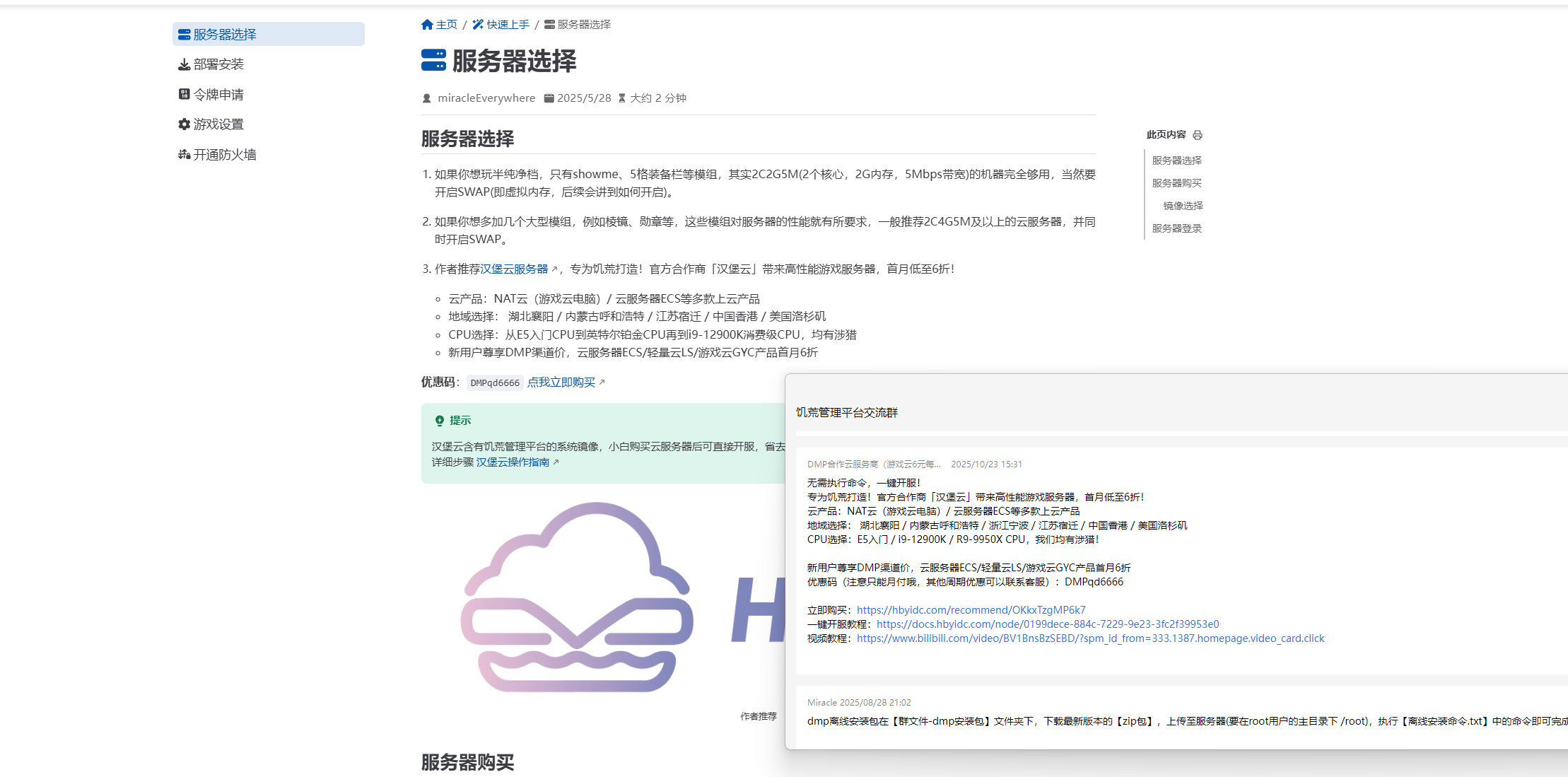The width and height of the screenshot is (1568, 777).
Task: Open the hbyidc 立即购买 link in chat
Action: point(971,609)
